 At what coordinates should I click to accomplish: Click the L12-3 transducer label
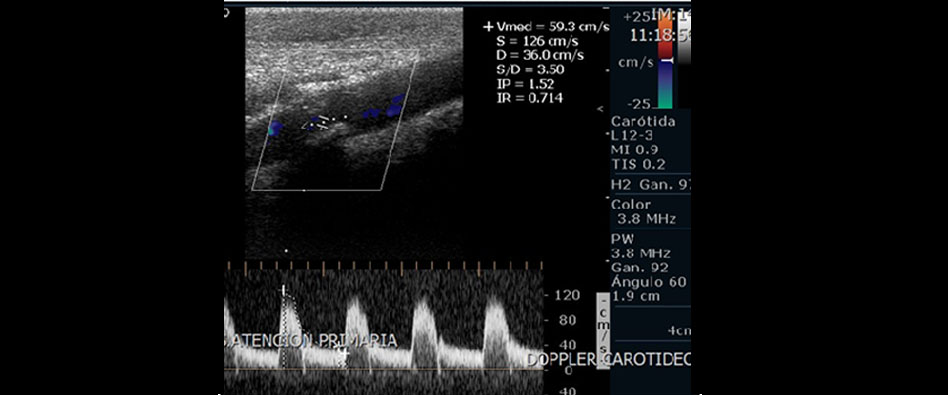pos(629,135)
